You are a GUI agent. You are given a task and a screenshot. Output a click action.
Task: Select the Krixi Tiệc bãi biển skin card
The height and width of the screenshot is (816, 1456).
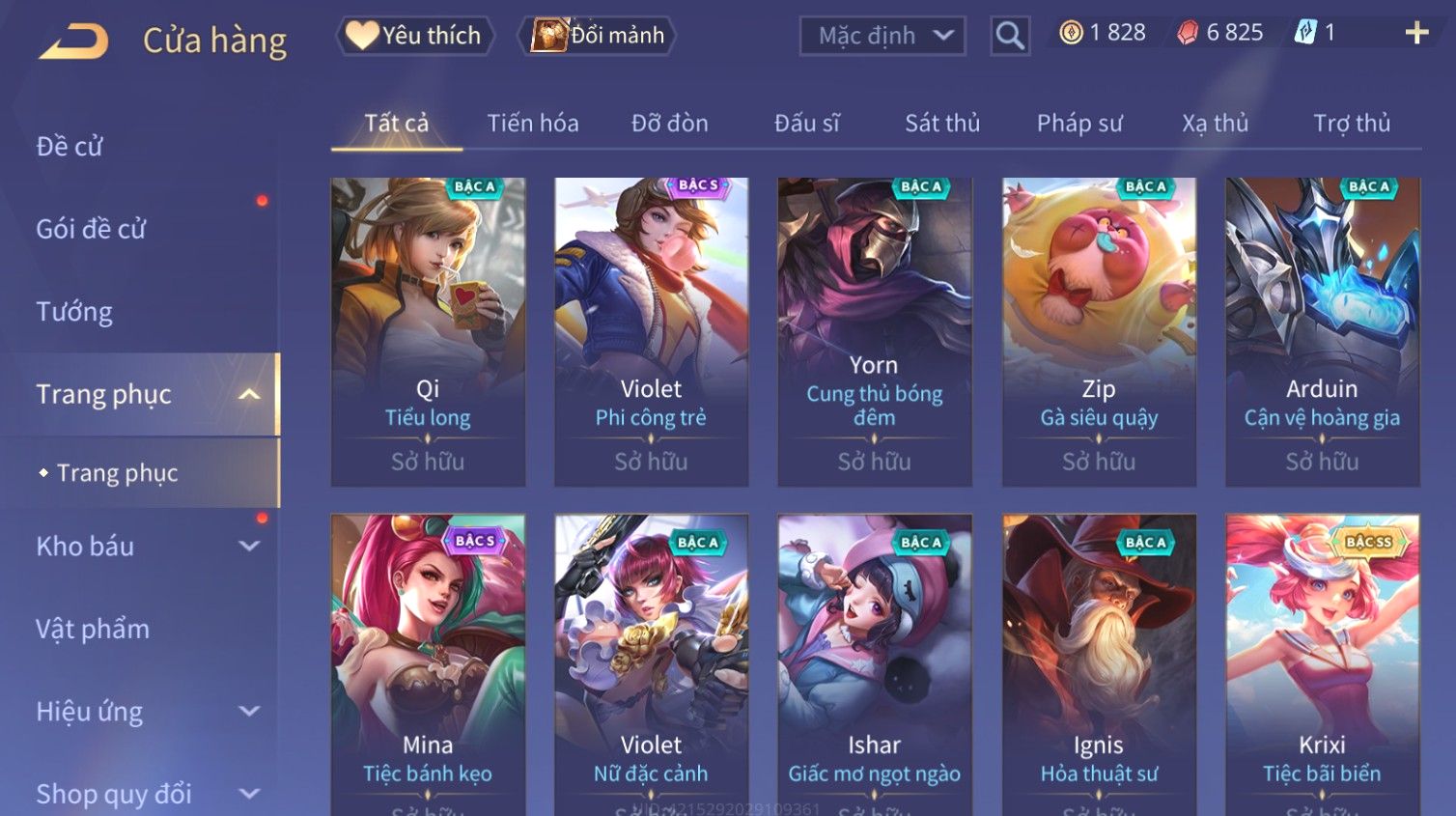tap(1323, 664)
